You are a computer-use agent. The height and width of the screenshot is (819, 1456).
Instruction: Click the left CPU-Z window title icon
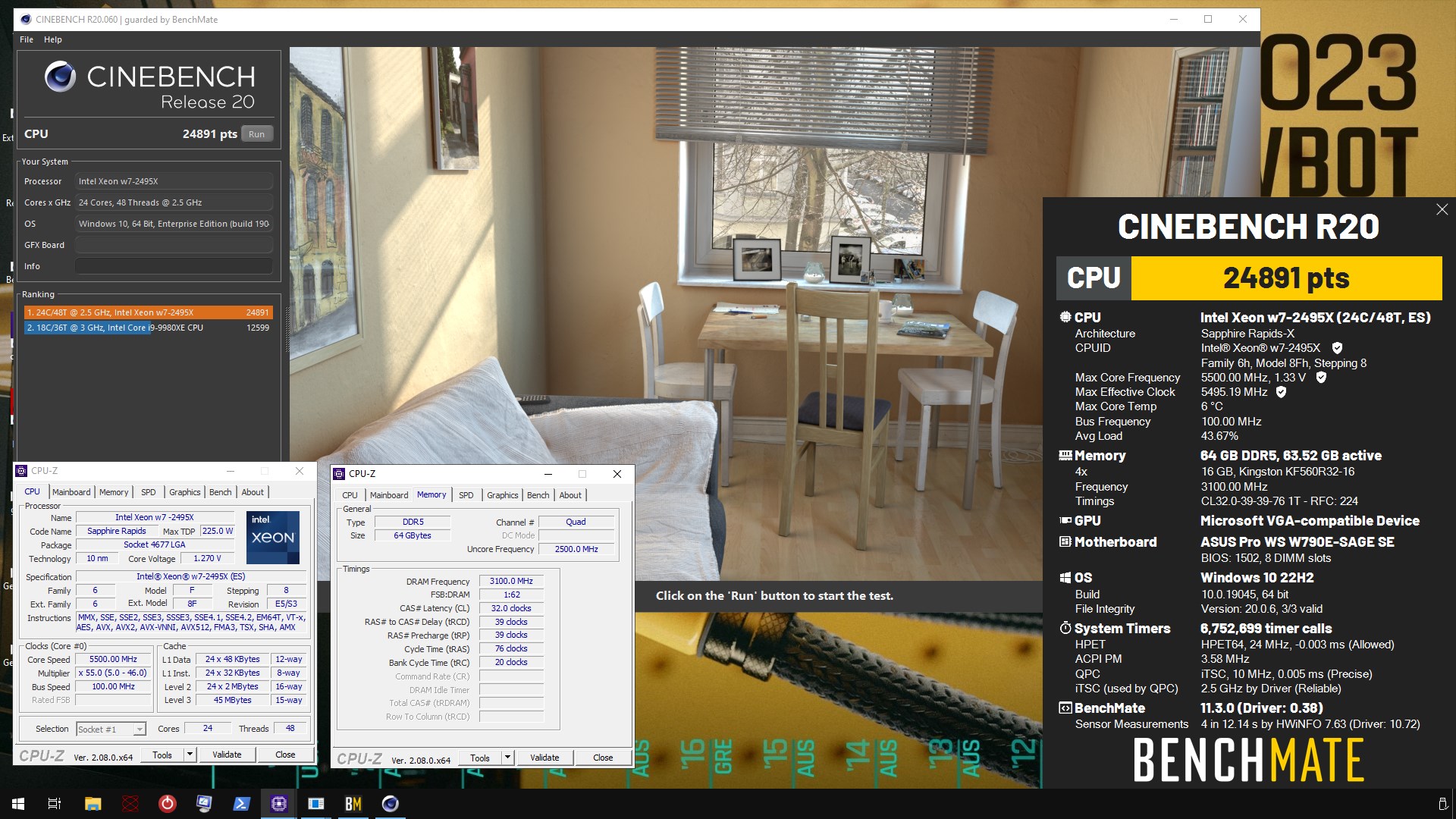coord(21,471)
